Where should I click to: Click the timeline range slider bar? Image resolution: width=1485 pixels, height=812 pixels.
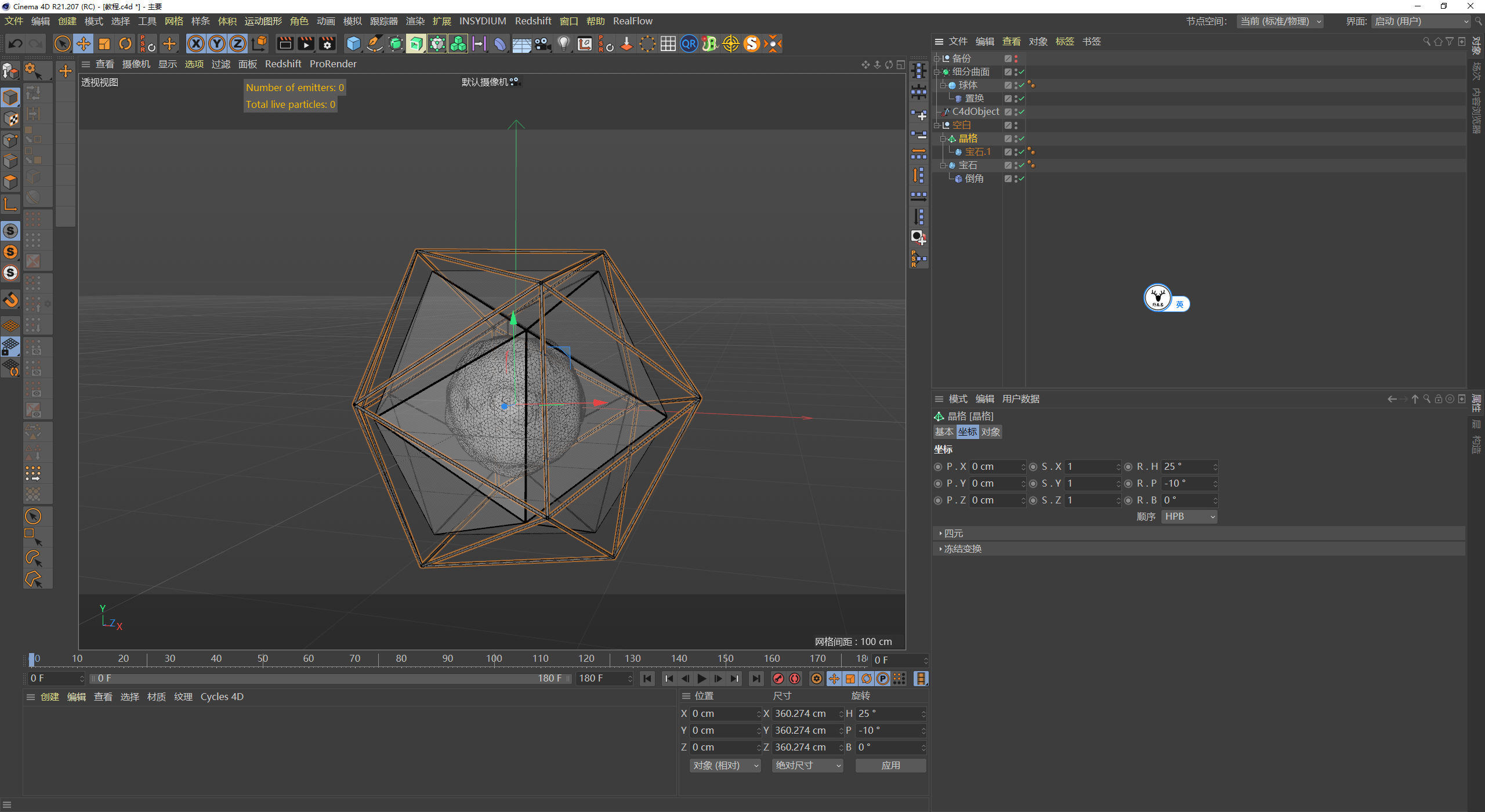331,679
